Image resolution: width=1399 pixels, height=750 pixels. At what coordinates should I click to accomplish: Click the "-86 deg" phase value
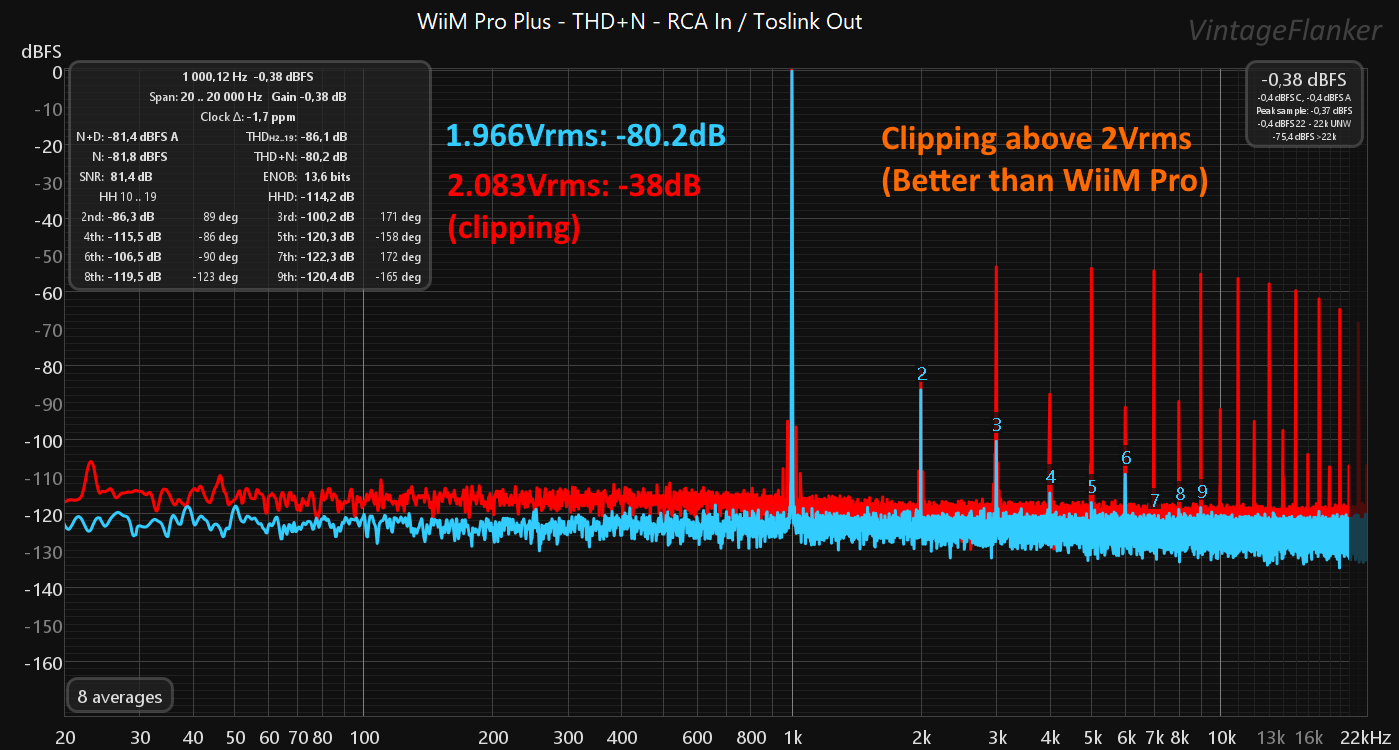pyautogui.click(x=217, y=236)
